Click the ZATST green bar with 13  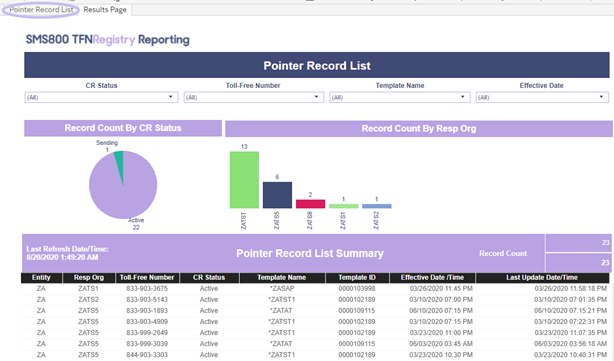pyautogui.click(x=244, y=180)
